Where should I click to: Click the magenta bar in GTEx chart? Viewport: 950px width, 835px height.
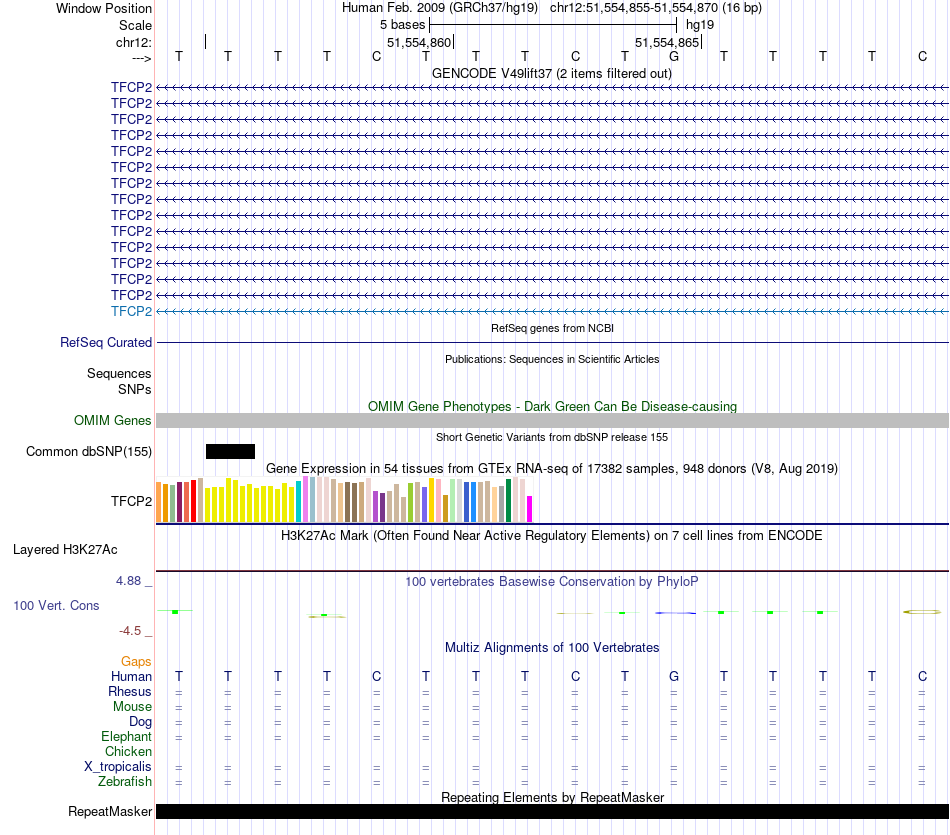pos(530,509)
